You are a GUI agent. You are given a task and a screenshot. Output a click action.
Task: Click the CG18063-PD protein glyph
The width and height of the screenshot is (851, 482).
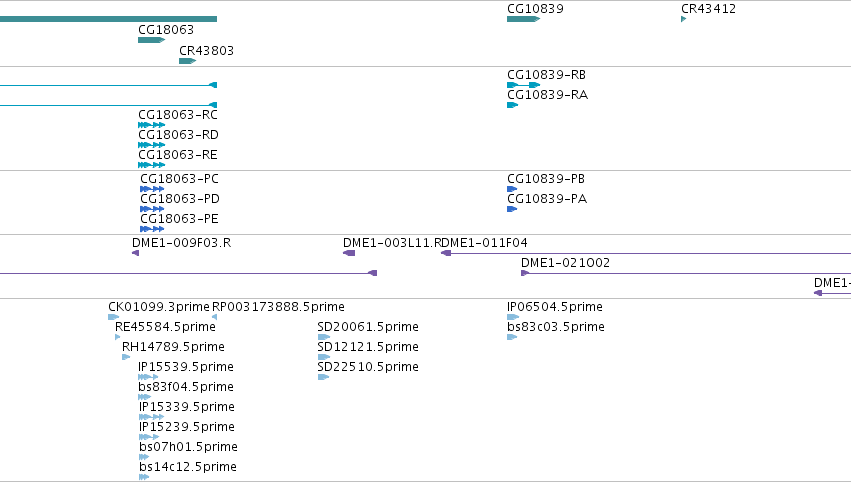[152, 209]
